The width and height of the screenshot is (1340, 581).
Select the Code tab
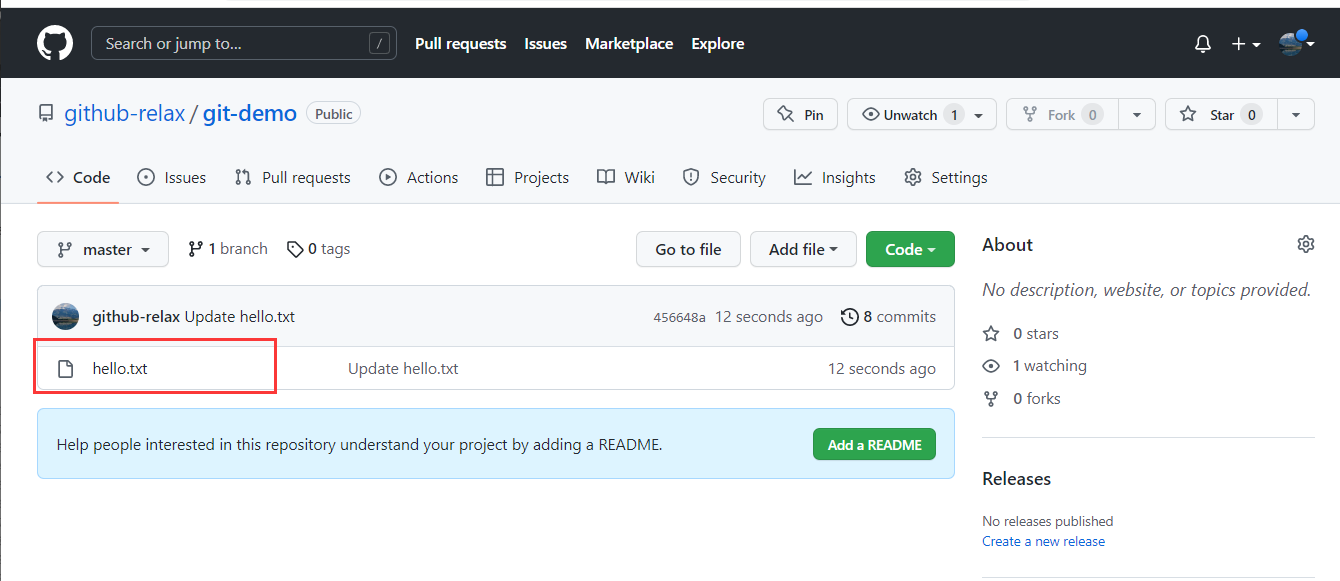coord(78,177)
